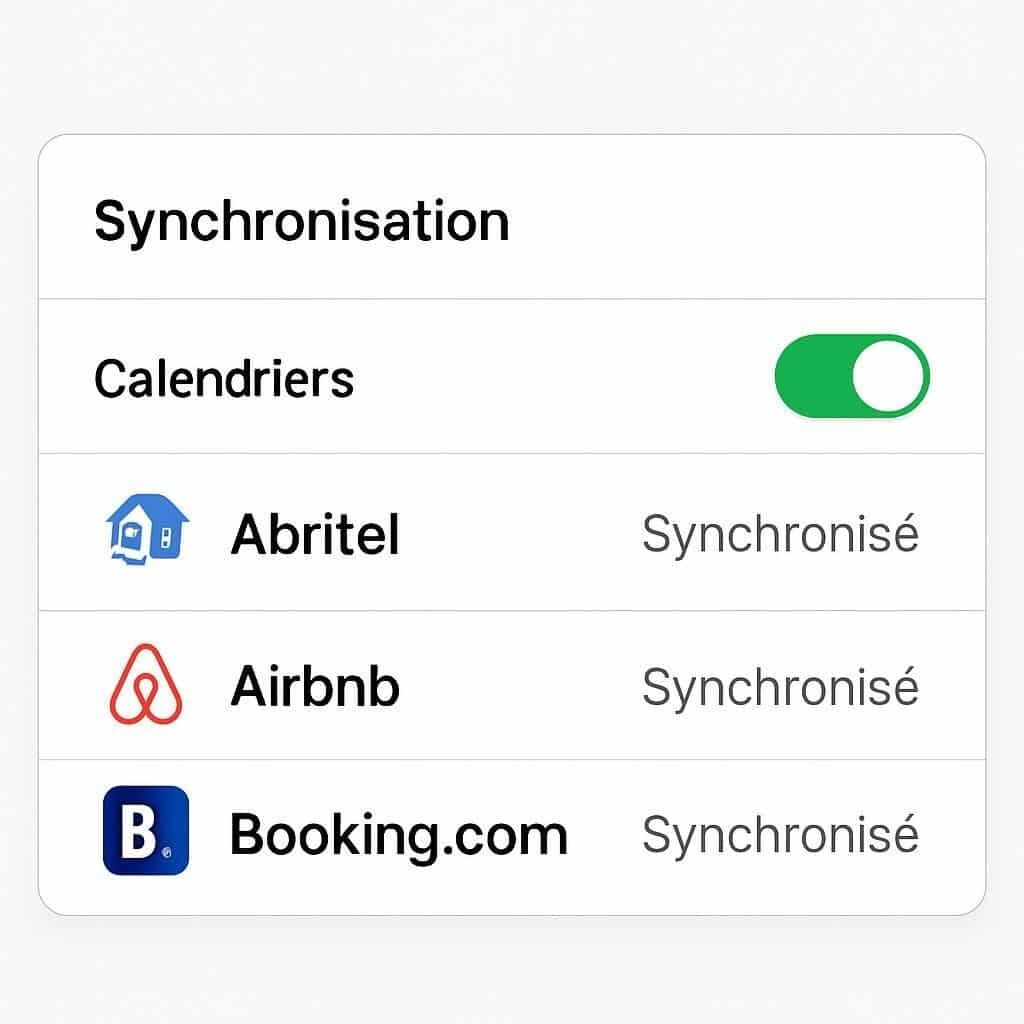This screenshot has width=1024, height=1024.
Task: Expand the Booking.com entry
Action: (x=512, y=833)
